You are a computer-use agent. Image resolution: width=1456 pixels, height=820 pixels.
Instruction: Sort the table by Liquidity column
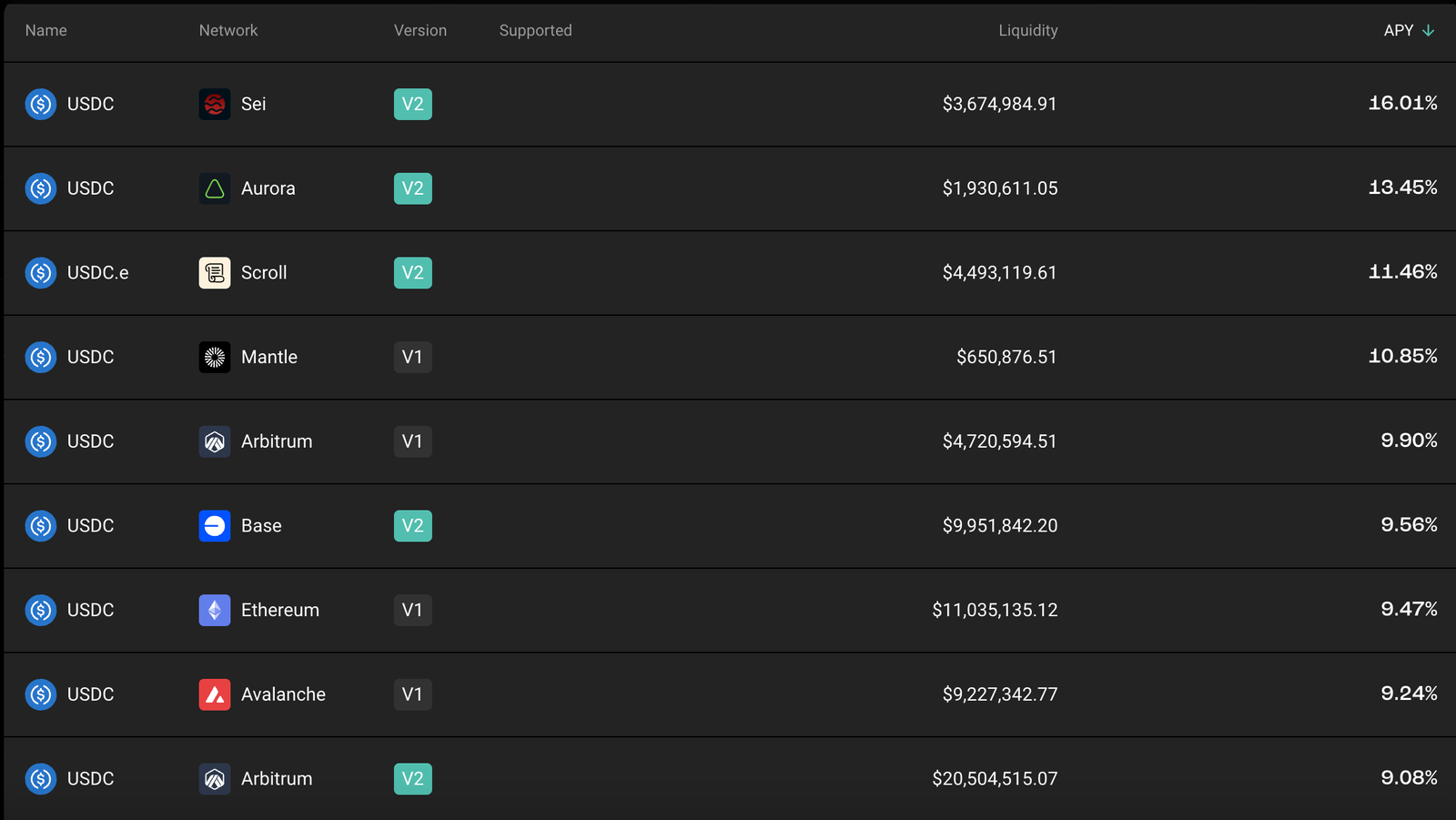coord(1027,31)
